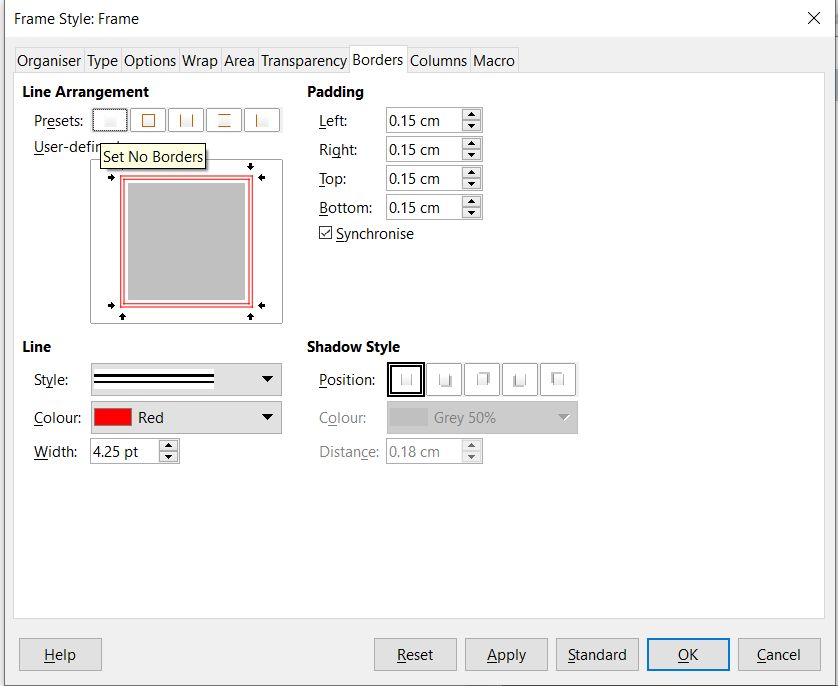
Task: Open the Columns tab
Action: pyautogui.click(x=438, y=60)
